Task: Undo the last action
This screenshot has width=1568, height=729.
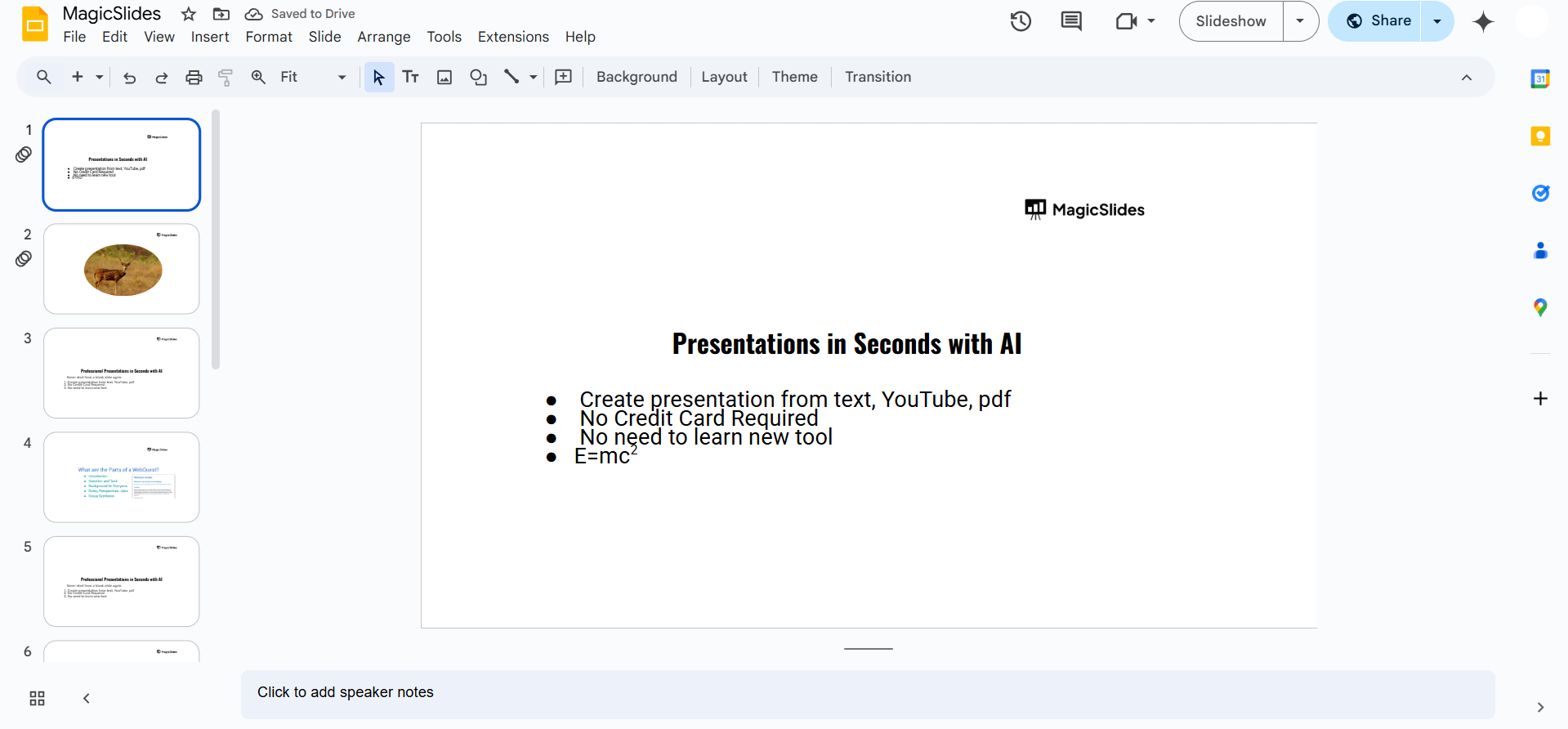Action: pyautogui.click(x=129, y=77)
